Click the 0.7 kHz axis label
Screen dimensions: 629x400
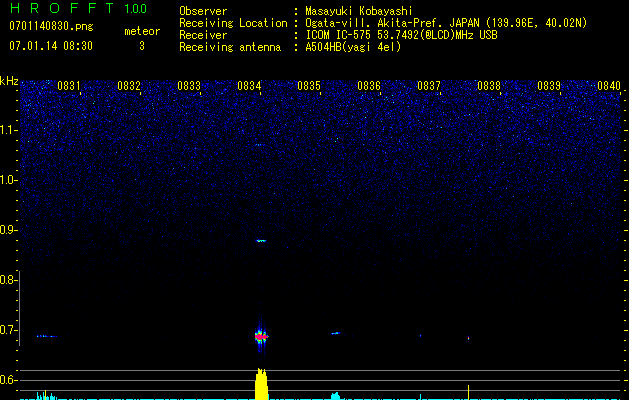(10, 330)
